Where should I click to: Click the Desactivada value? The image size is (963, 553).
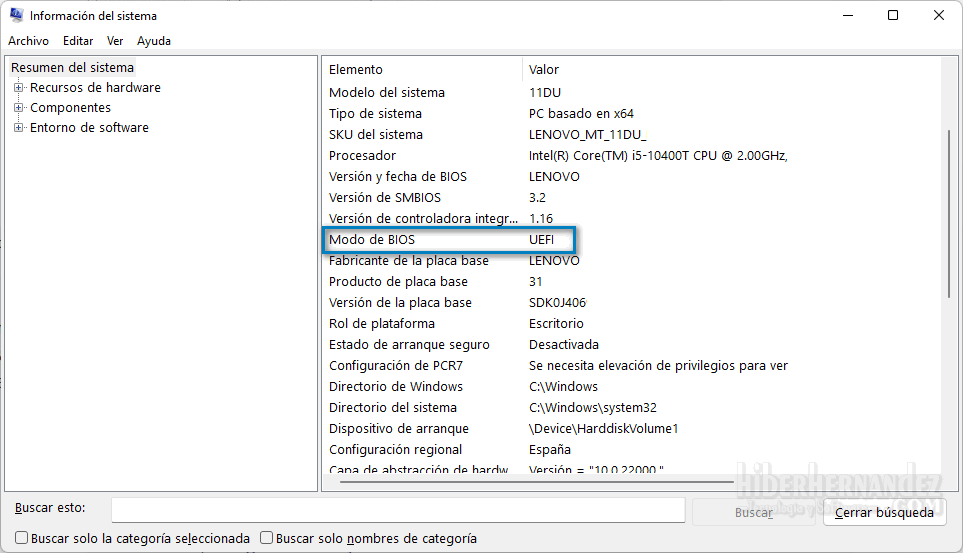pyautogui.click(x=564, y=344)
